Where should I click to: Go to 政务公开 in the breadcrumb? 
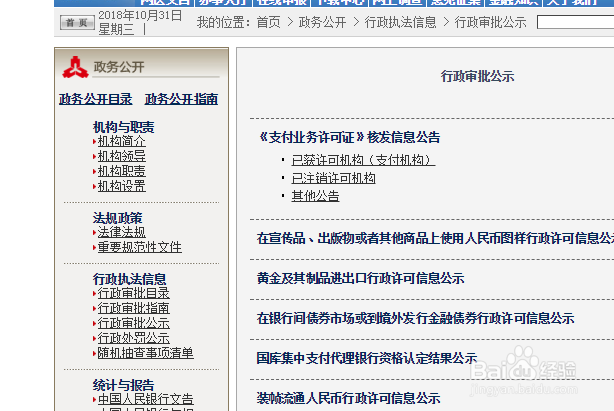322,22
